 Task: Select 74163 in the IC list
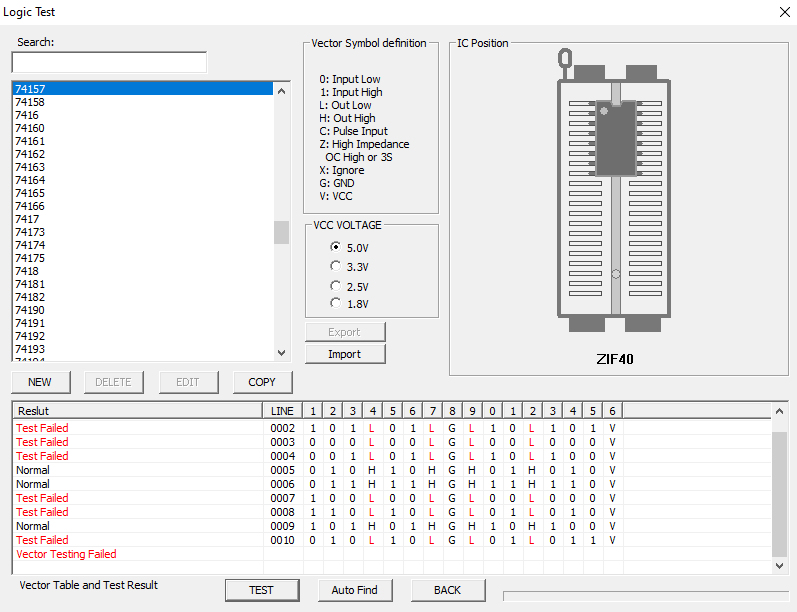tap(143, 167)
